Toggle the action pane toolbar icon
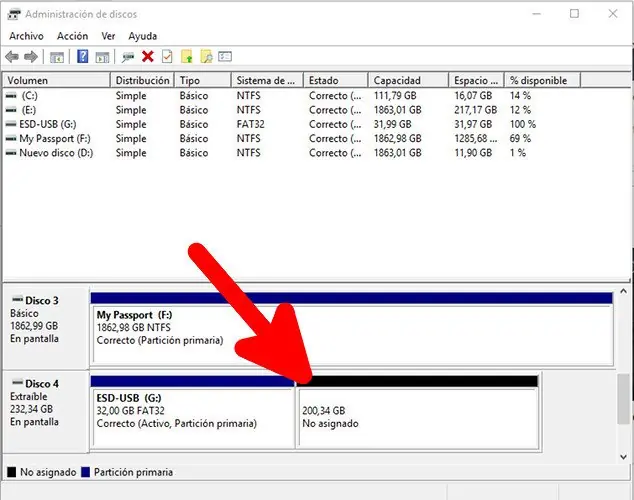Screen dimensions: 634x500 coord(102,57)
